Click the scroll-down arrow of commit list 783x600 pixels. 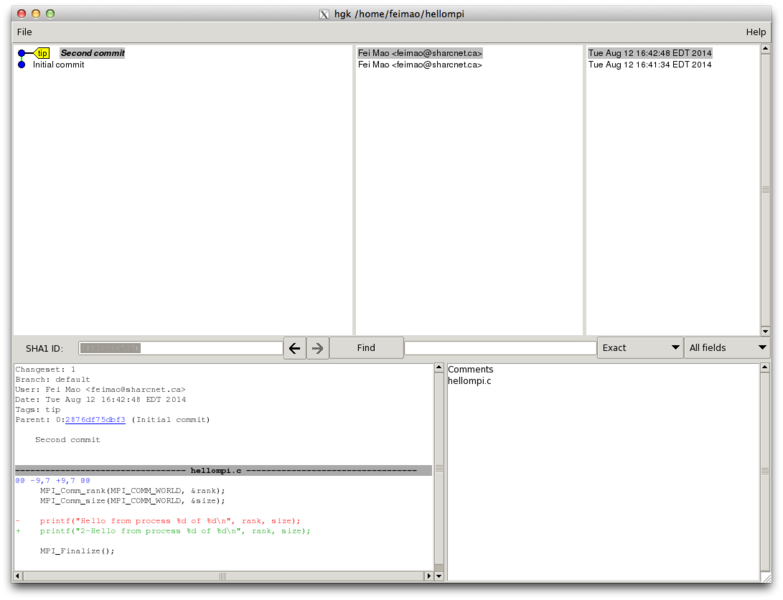[765, 330]
